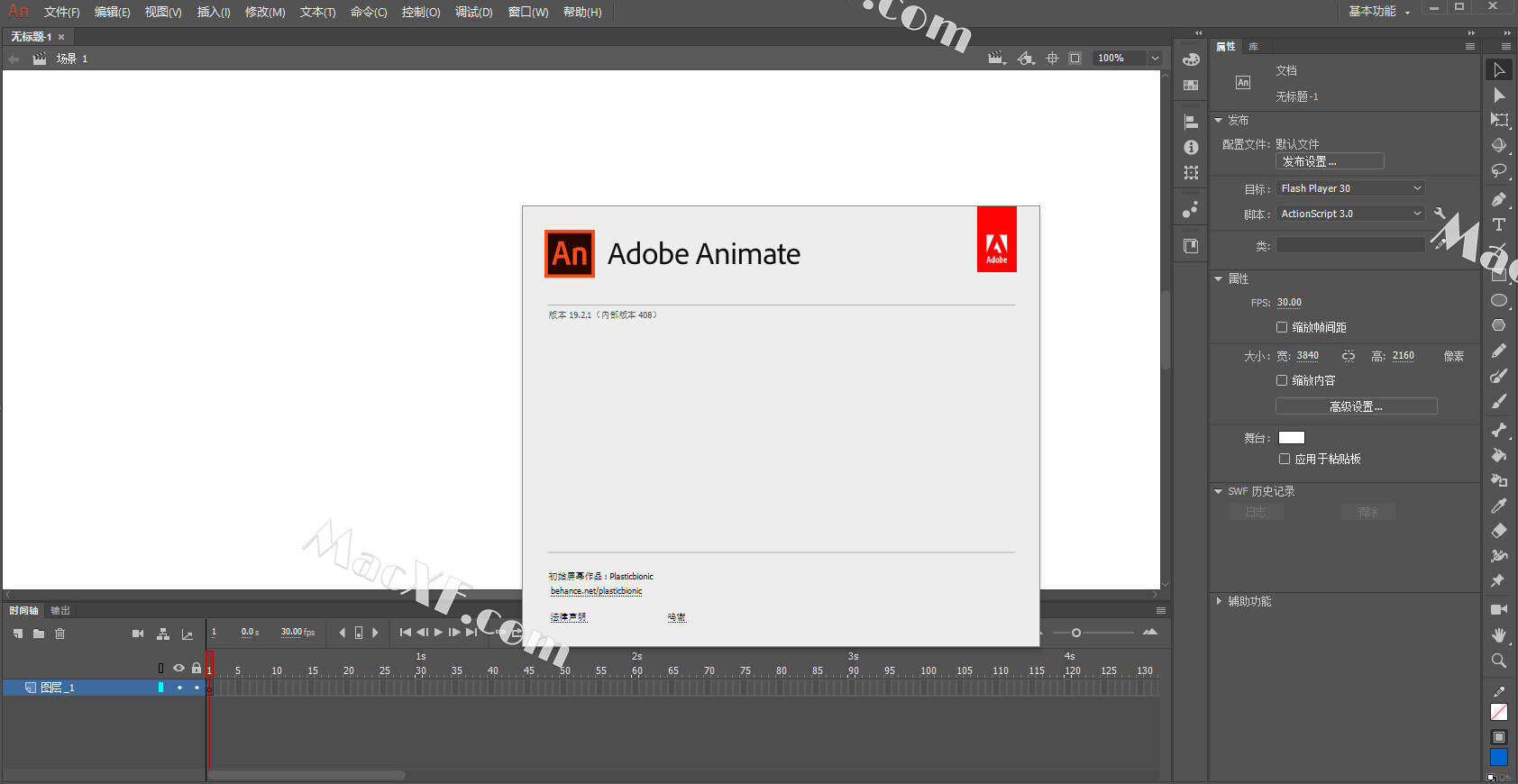
Task: Select the Zoom magnifier tool
Action: [x=1498, y=661]
